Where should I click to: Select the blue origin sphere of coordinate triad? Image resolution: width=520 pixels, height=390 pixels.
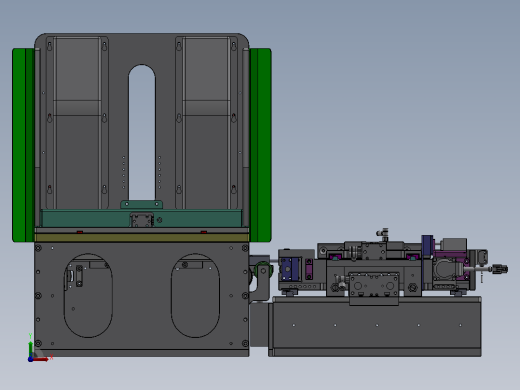click(30, 359)
